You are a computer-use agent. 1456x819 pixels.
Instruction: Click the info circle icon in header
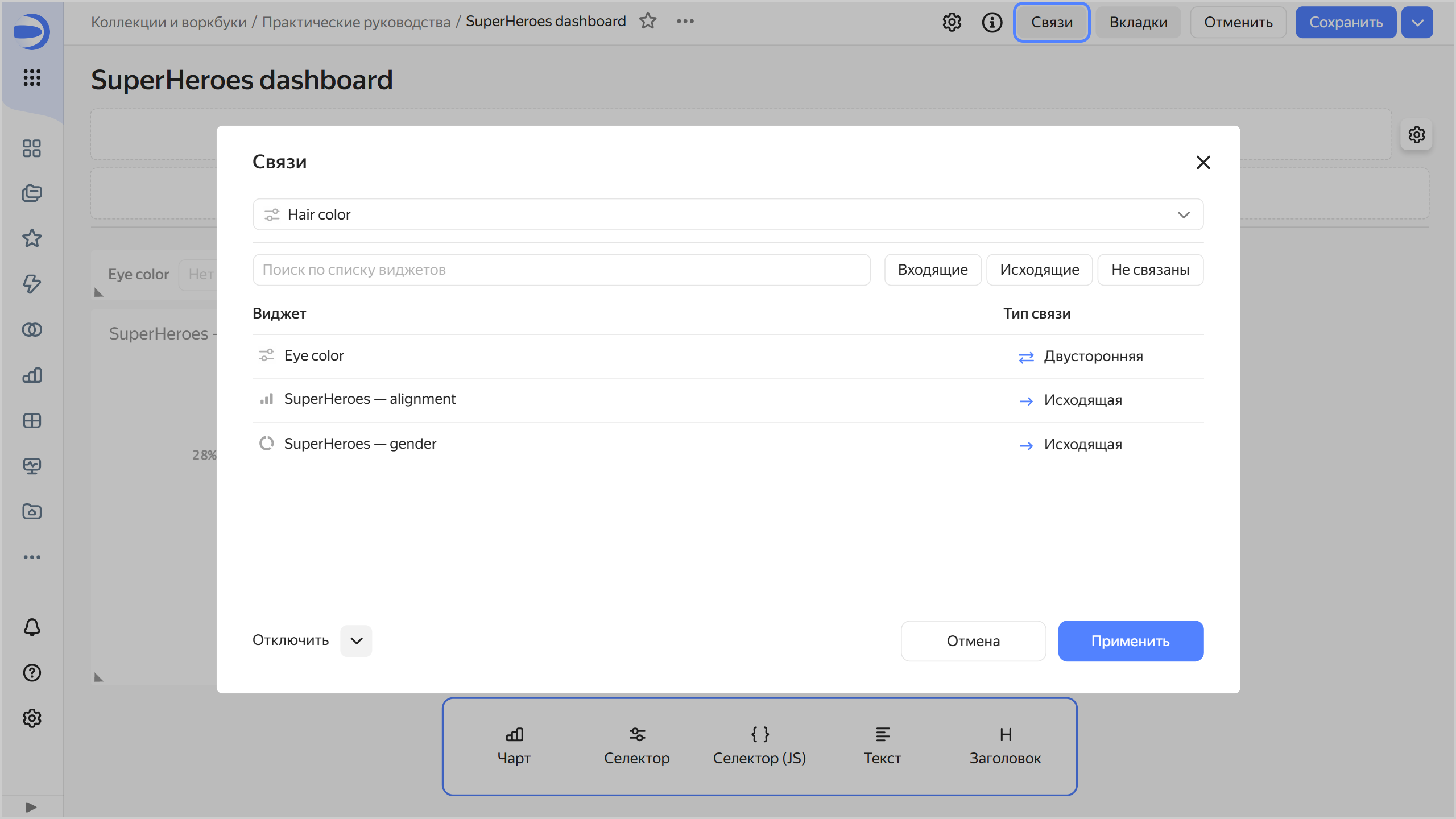pyautogui.click(x=992, y=22)
